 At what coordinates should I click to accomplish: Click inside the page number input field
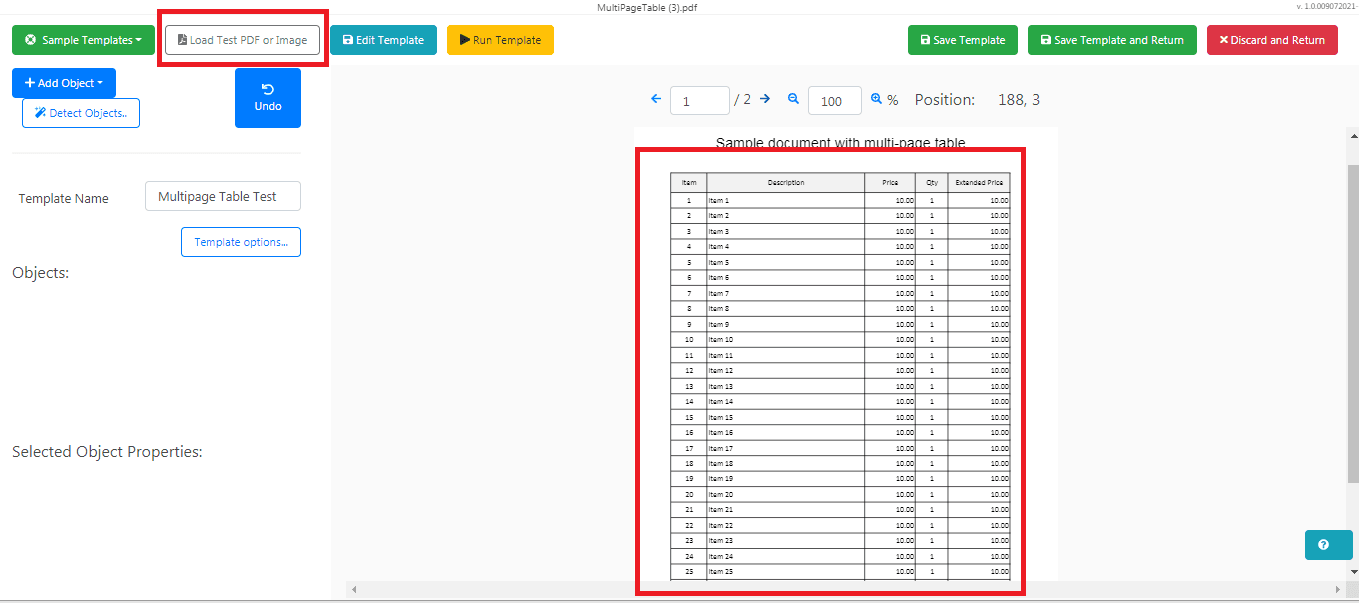(700, 100)
